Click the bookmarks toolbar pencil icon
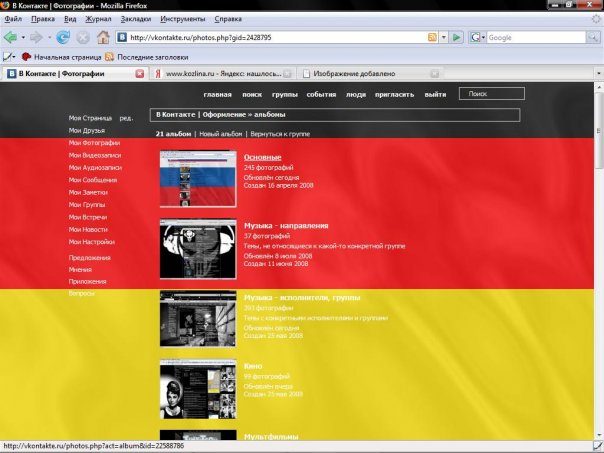The image size is (604, 453). 8,57
